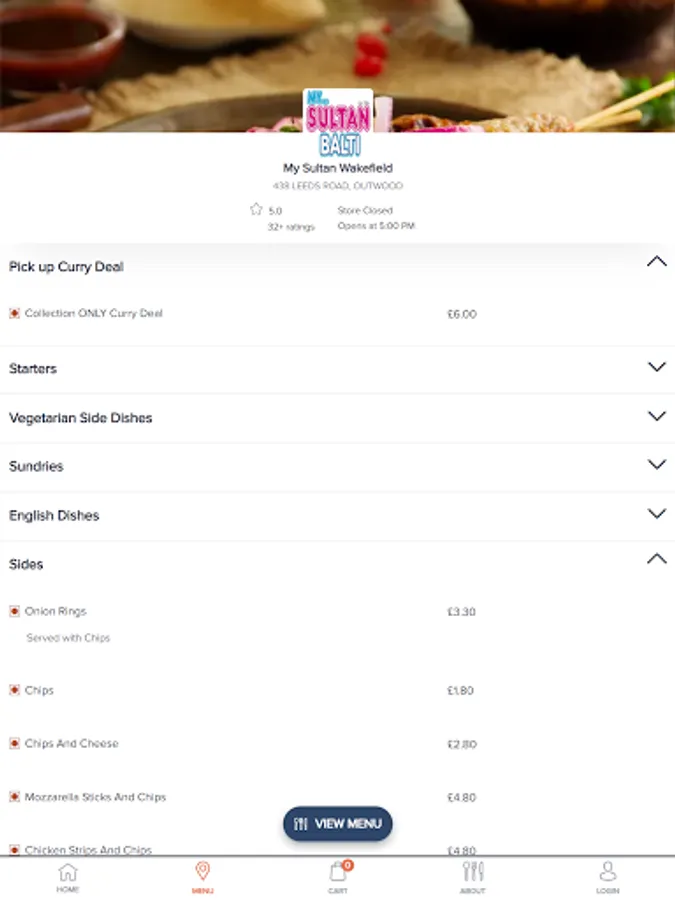The height and width of the screenshot is (900, 675).
Task: Click the red dot icon beside Chips And Cheese
Action: click(14, 744)
